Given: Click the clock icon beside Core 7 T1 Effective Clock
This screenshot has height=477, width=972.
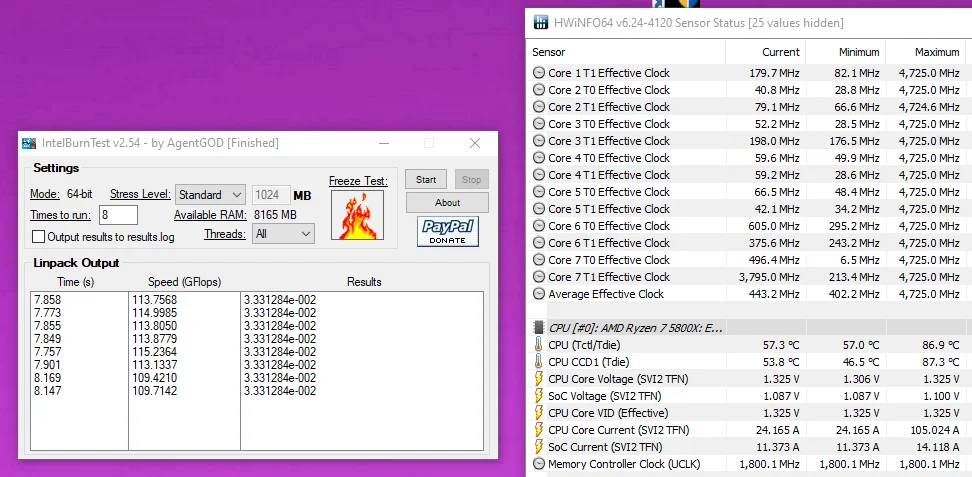Looking at the screenshot, I should (x=539, y=277).
